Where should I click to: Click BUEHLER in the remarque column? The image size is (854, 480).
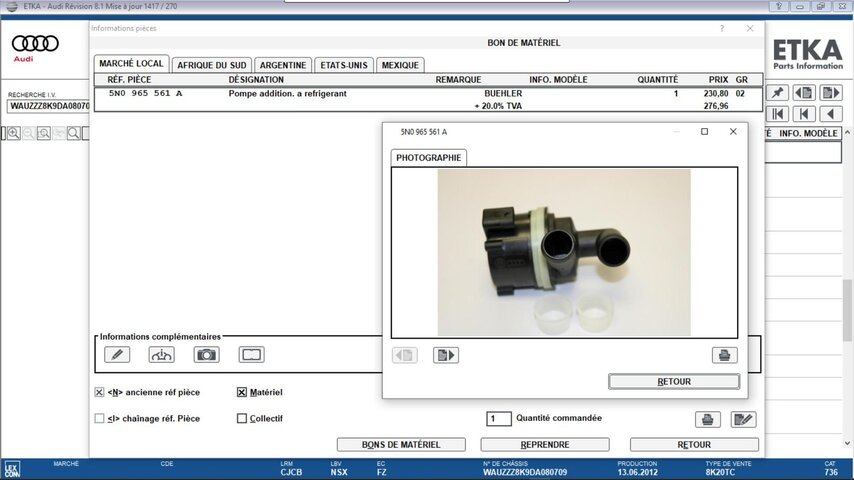tap(503, 94)
